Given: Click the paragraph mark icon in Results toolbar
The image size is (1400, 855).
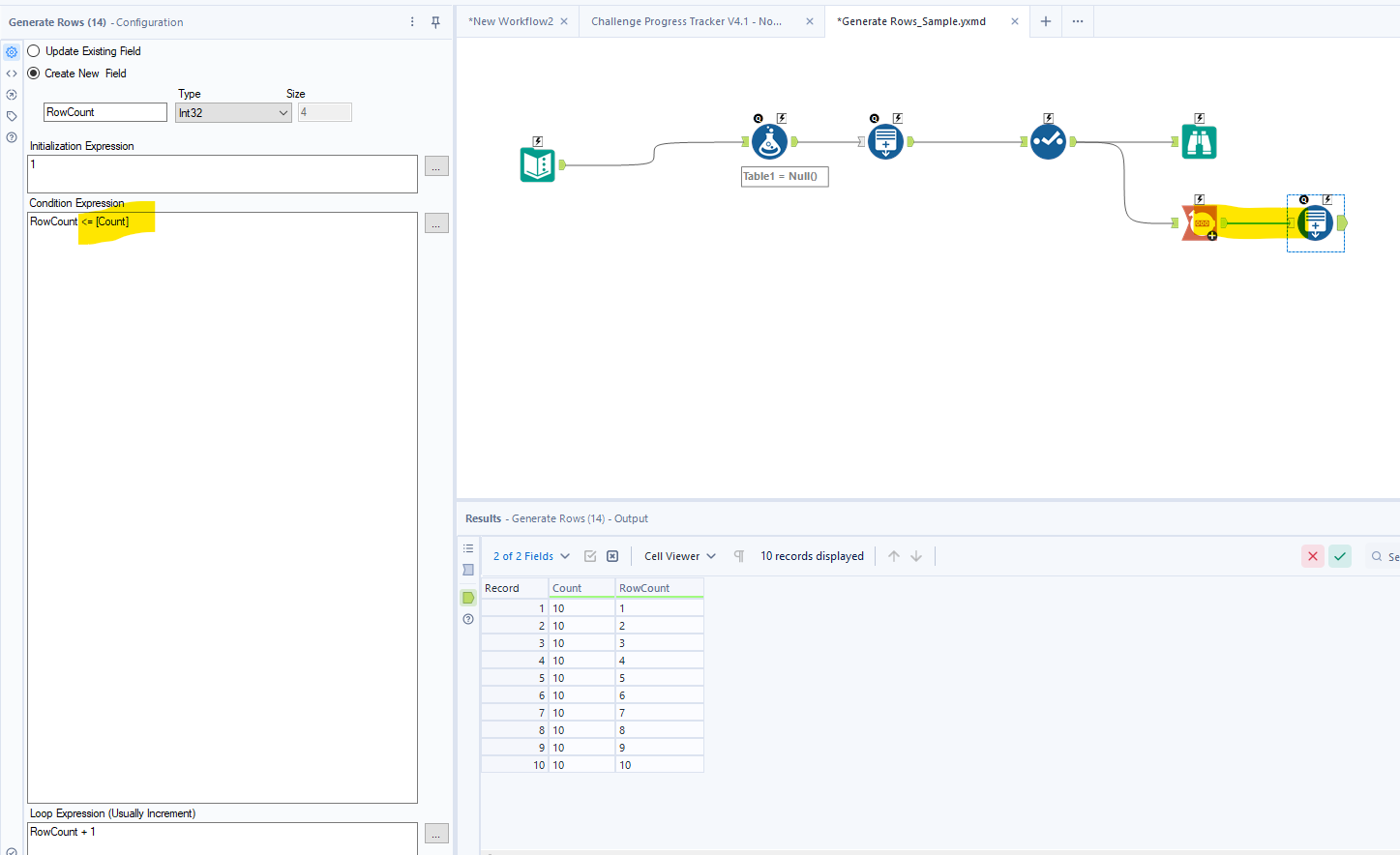Looking at the screenshot, I should [x=738, y=555].
